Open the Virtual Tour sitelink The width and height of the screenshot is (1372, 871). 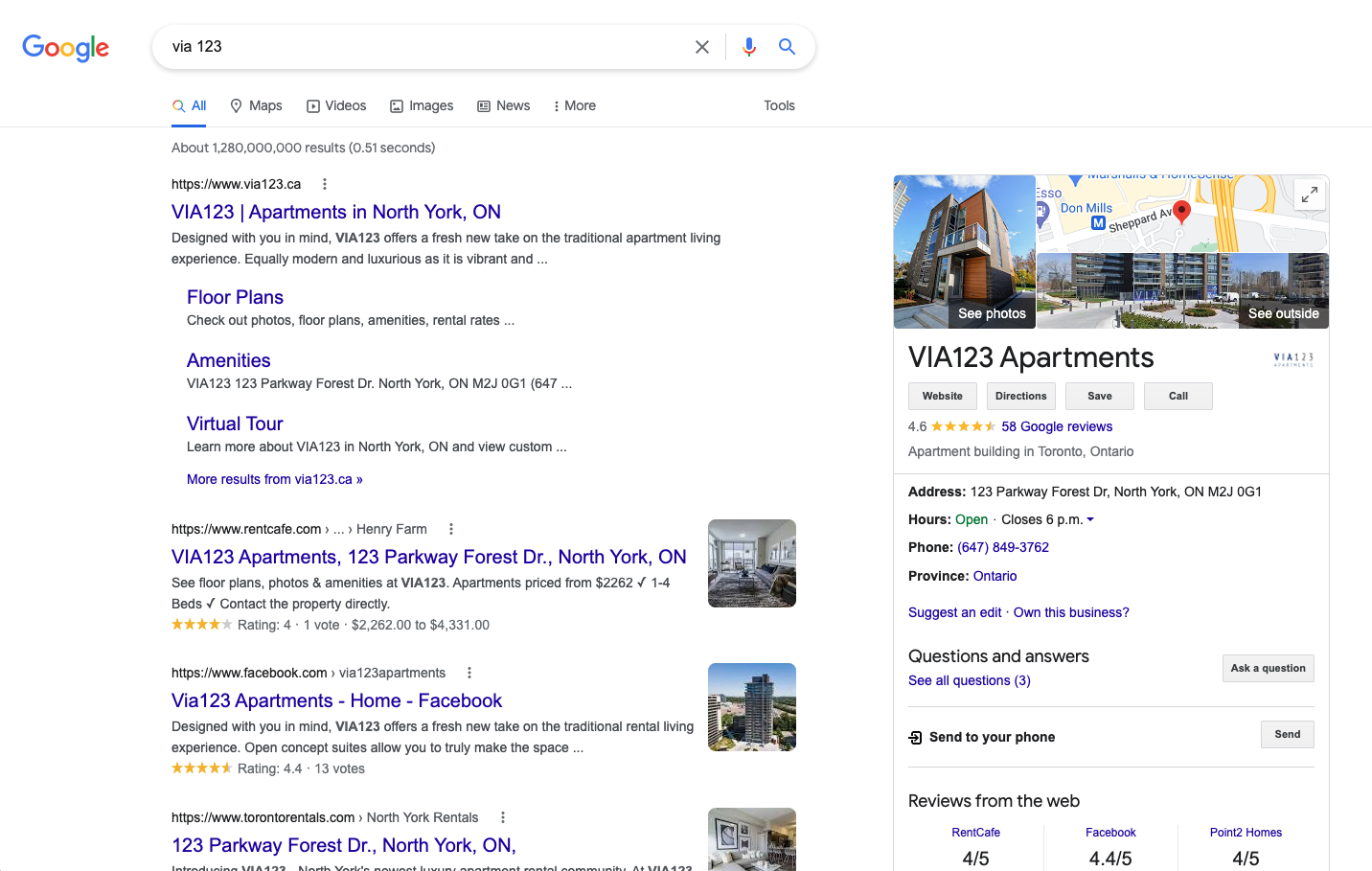coord(235,424)
